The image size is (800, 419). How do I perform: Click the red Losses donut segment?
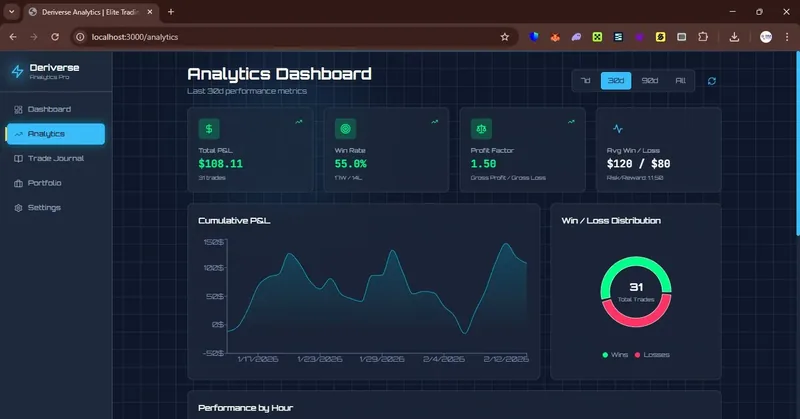coord(636,321)
